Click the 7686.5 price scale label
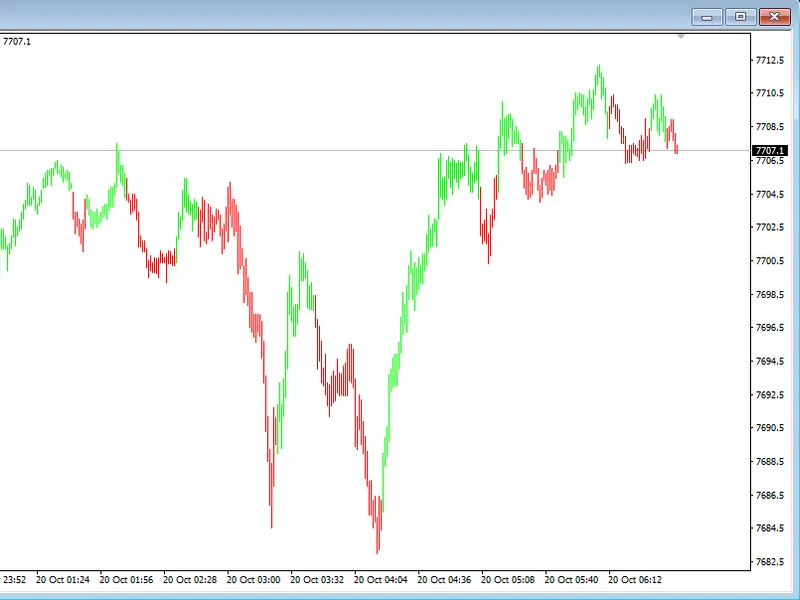The height and width of the screenshot is (600, 800). [x=770, y=495]
